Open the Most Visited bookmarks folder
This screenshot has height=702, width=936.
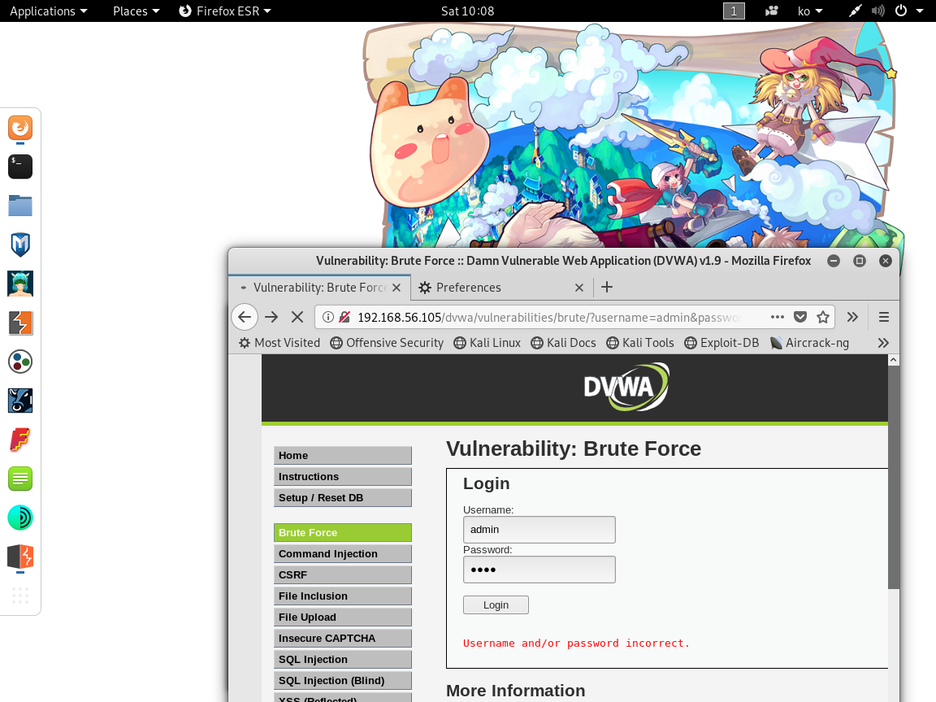[279, 343]
